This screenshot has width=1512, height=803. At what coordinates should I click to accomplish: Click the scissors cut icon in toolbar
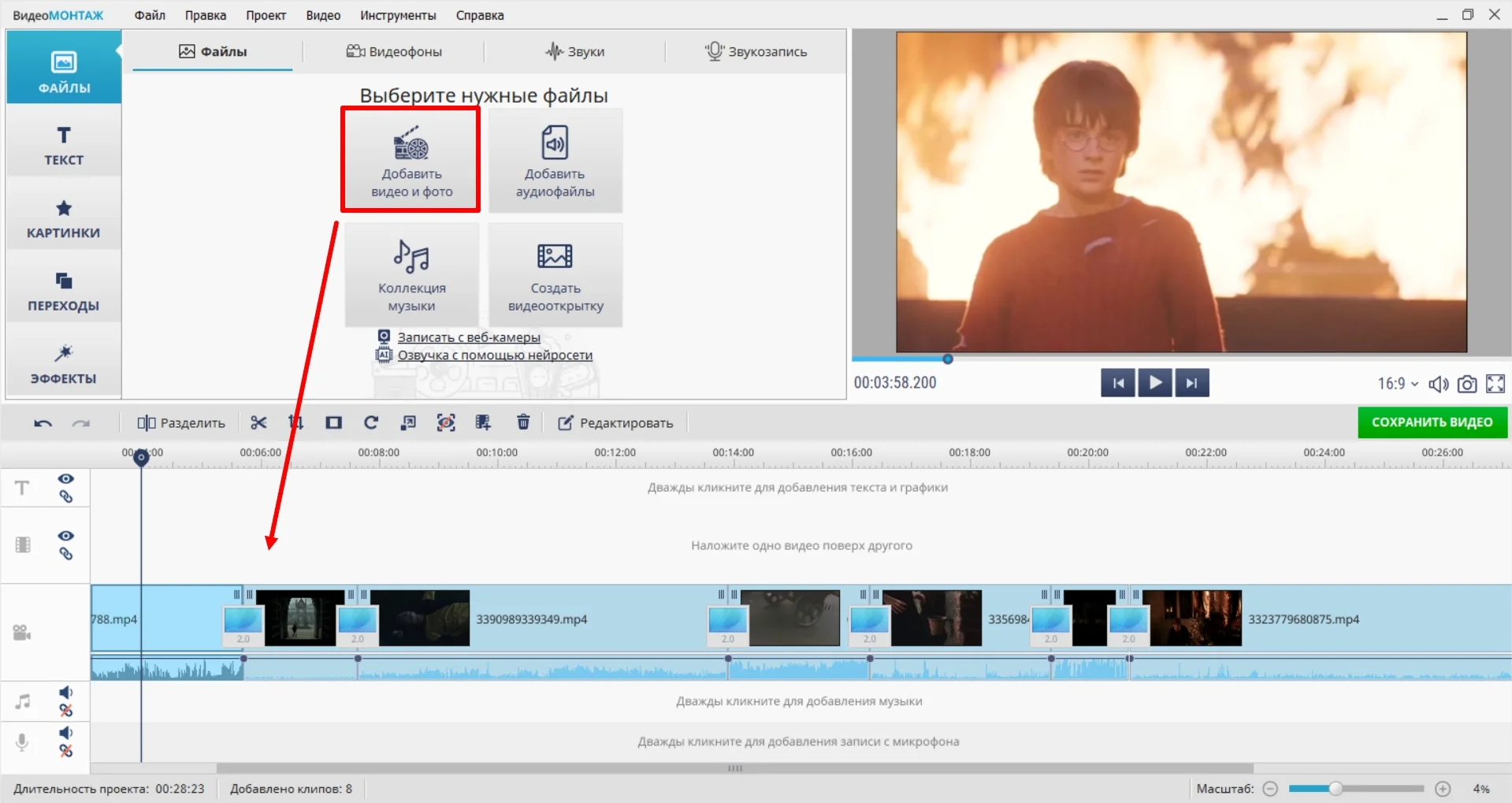[258, 422]
